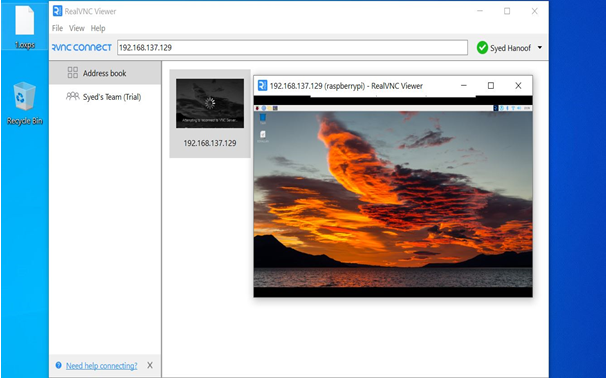613x382 pixels.
Task: Open the file manager folder in the remote taskbar
Action: coord(269,108)
